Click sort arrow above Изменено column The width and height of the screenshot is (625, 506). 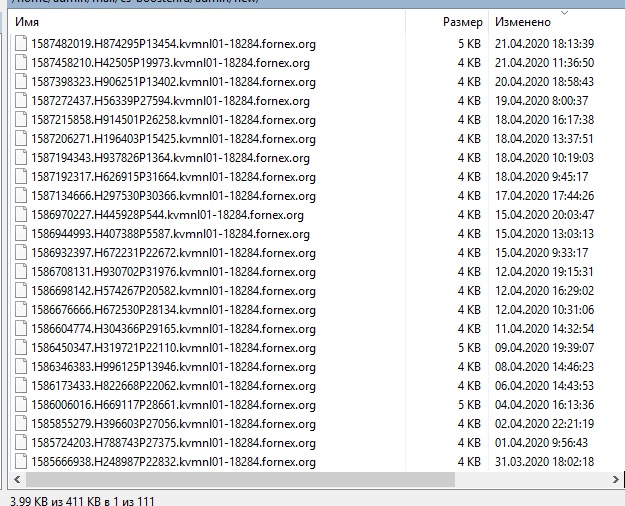(x=564, y=13)
